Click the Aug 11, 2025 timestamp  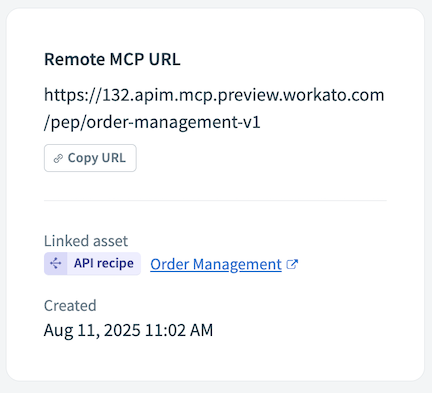pos(128,330)
